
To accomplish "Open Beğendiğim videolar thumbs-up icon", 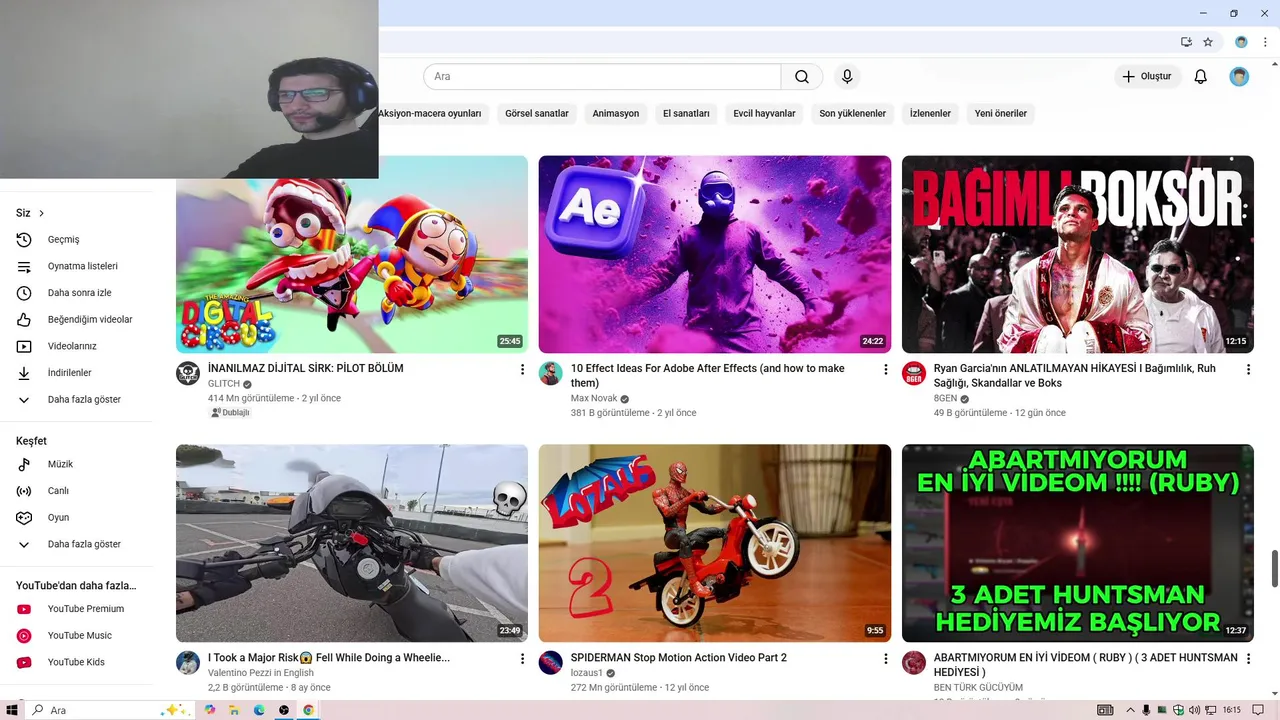I will click(24, 320).
